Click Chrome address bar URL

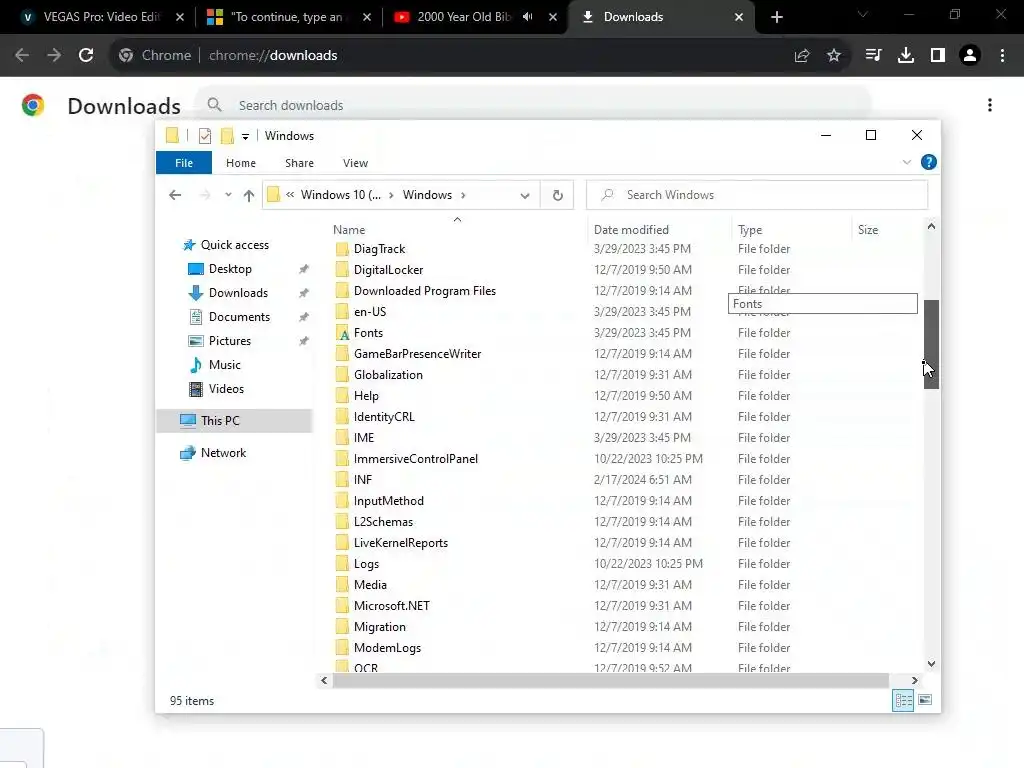click(273, 56)
